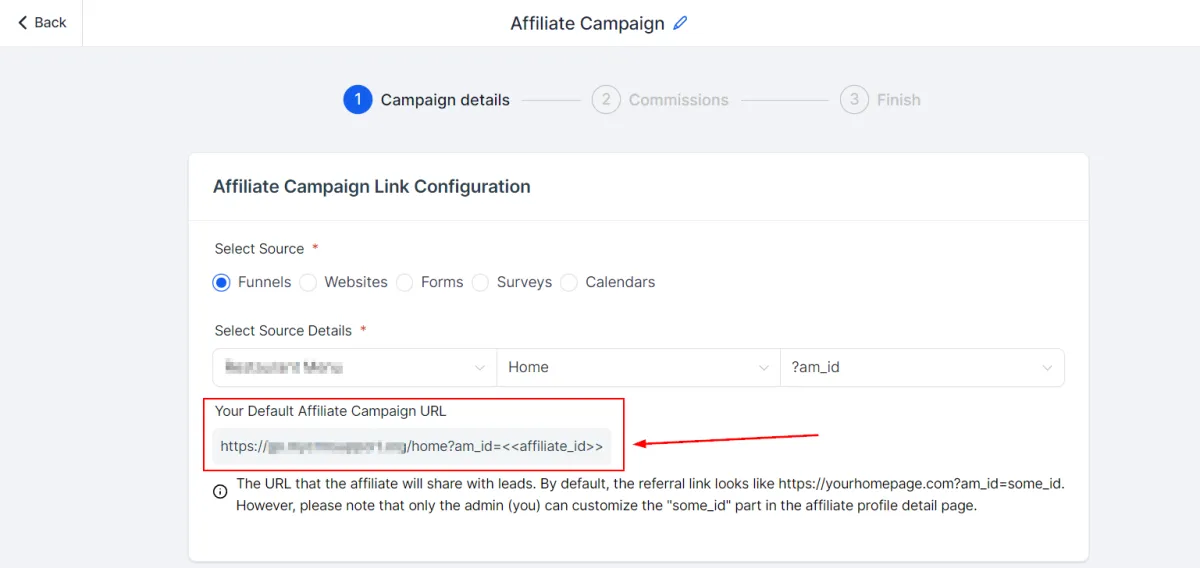The height and width of the screenshot is (568, 1200).
Task: Click the Default Affiliate Campaign URL field
Action: tap(412, 446)
